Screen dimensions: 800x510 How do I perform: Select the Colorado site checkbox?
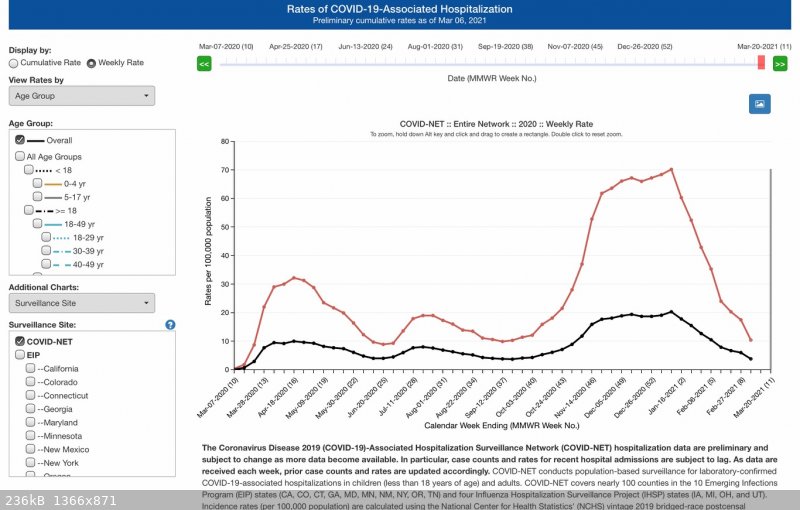click(x=30, y=381)
